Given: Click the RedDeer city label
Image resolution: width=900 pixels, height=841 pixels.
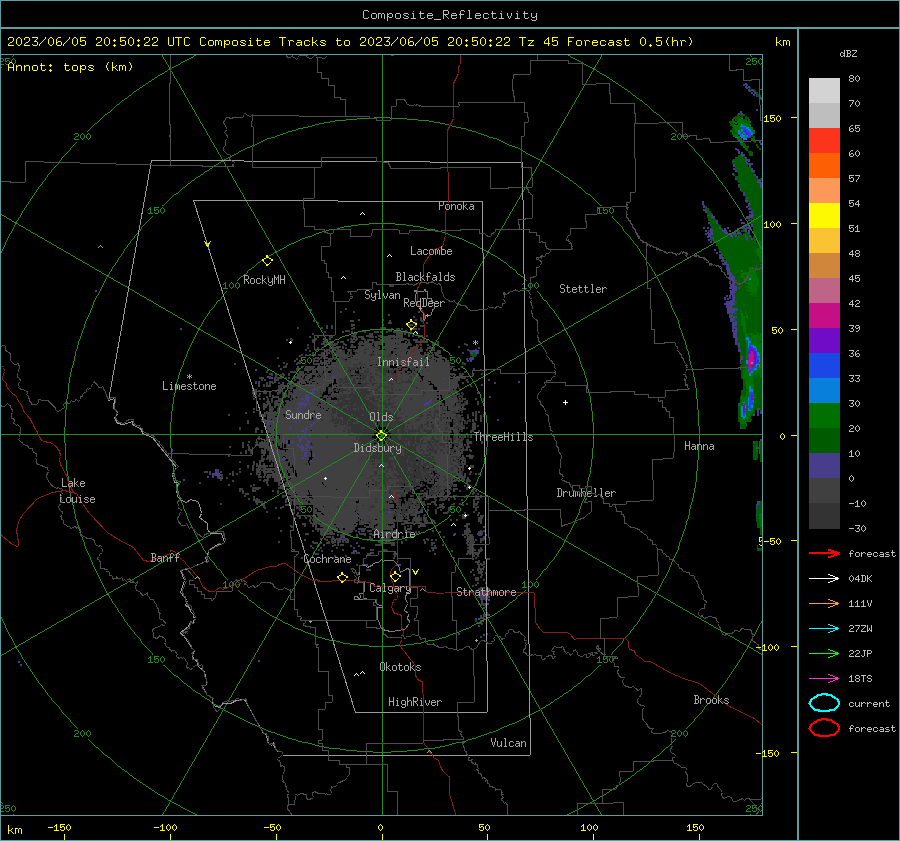Looking at the screenshot, I should tap(424, 303).
